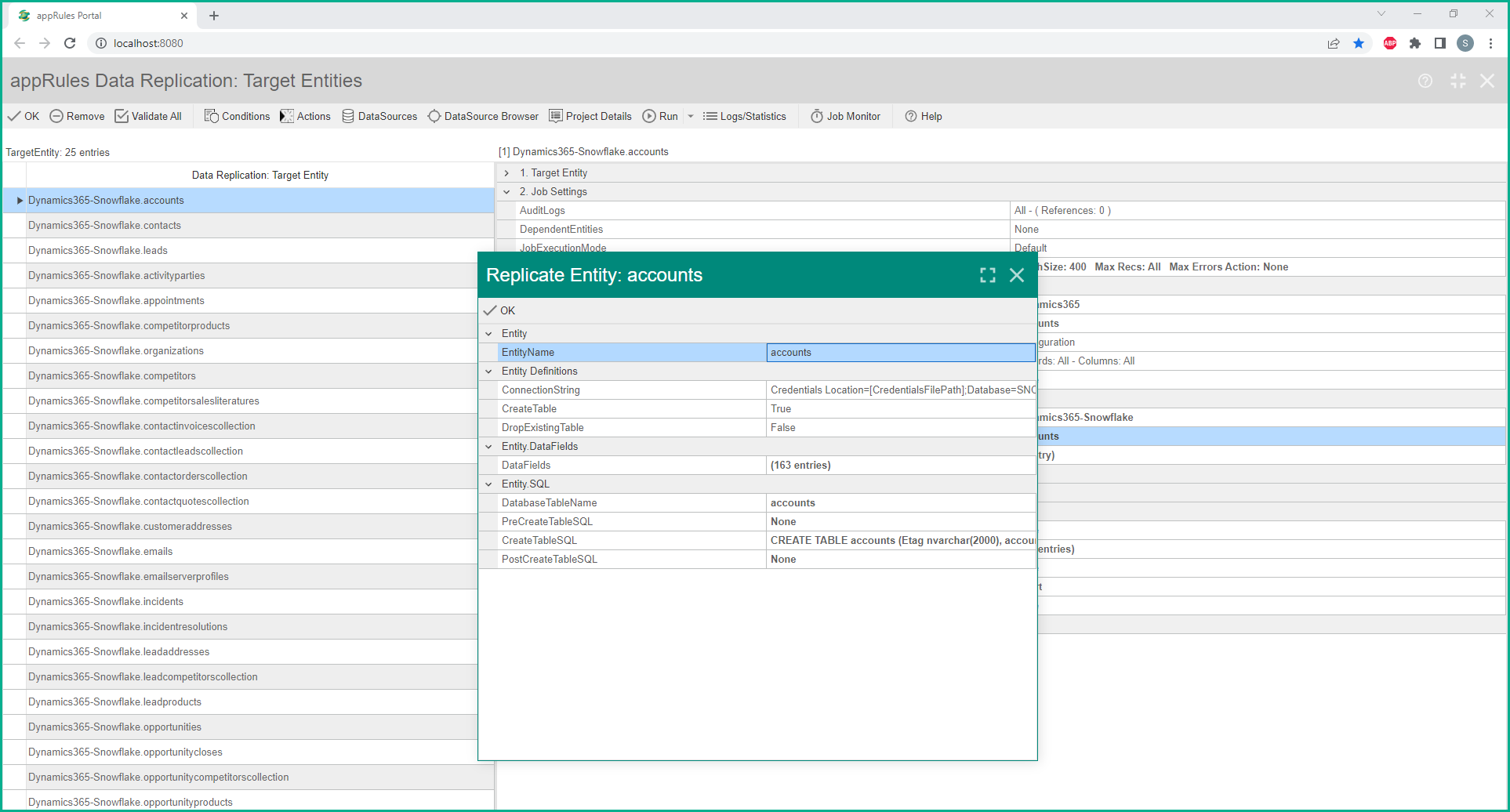Click the PreCreateTableSQL None value
This screenshot has height=812, width=1510.
(901, 521)
